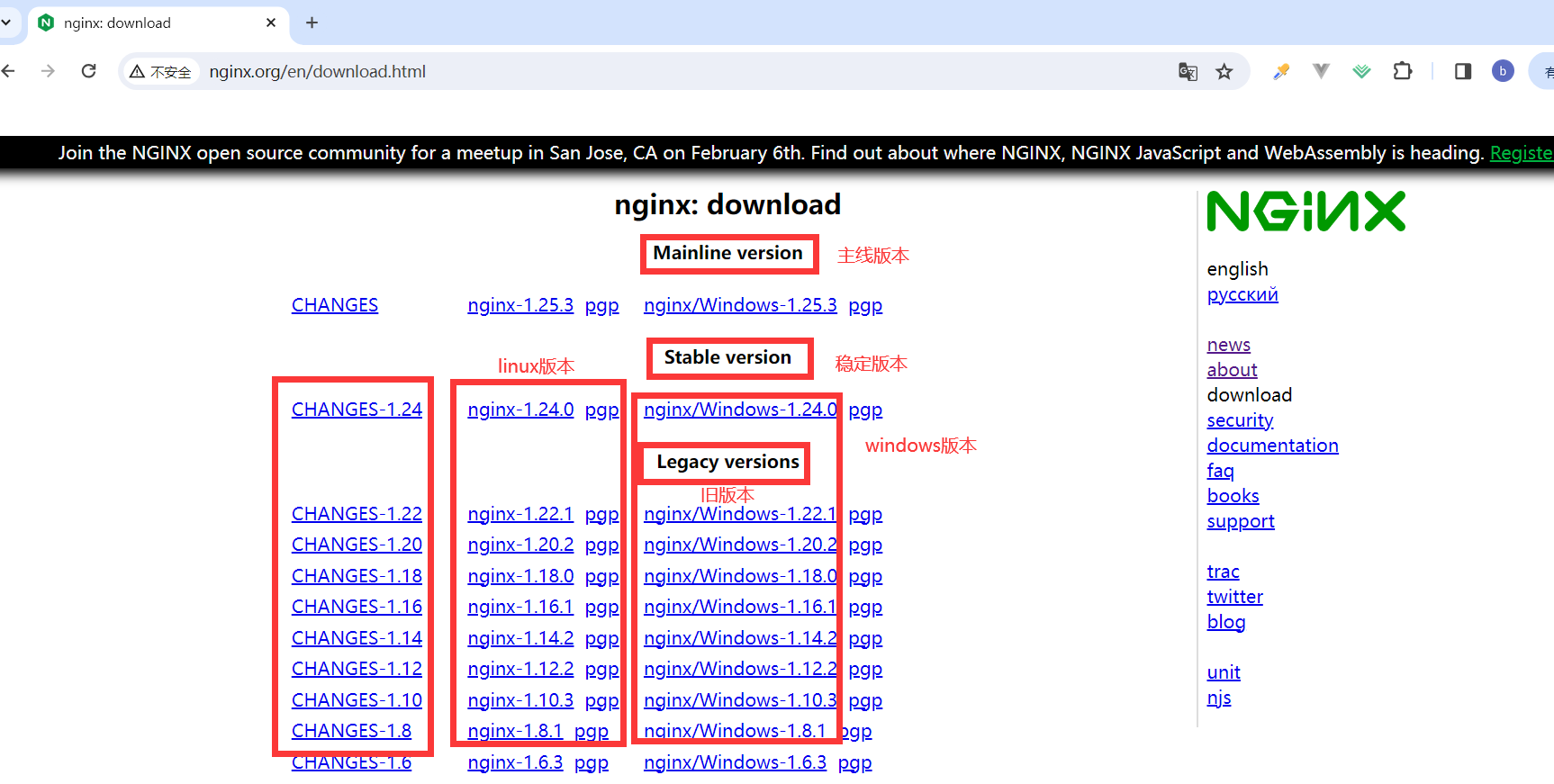The height and width of the screenshot is (784, 1554).
Task: Open the tab search dropdown
Action: coord(6,23)
